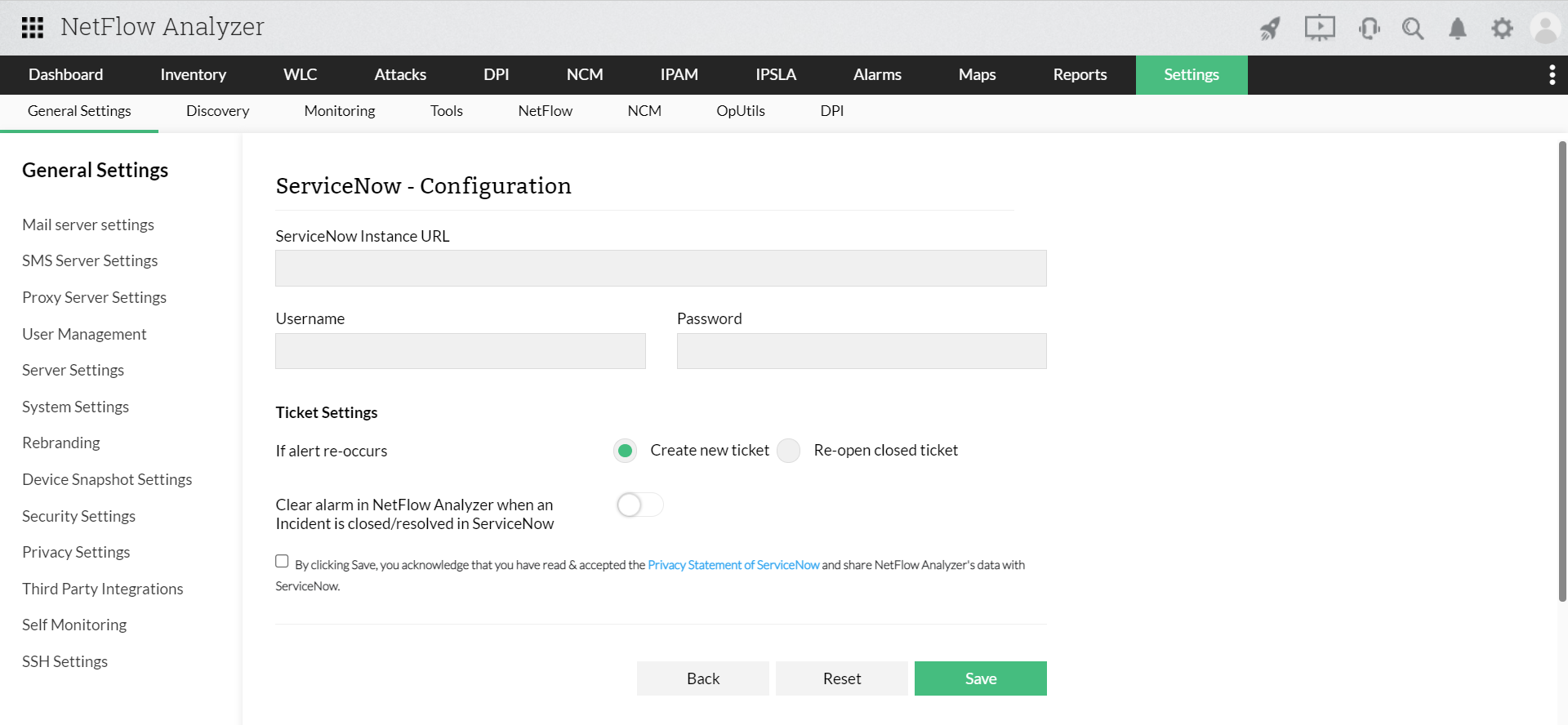The width and height of the screenshot is (1568, 725).
Task: Click the ServiceNow Instance URL field
Action: pos(661,269)
